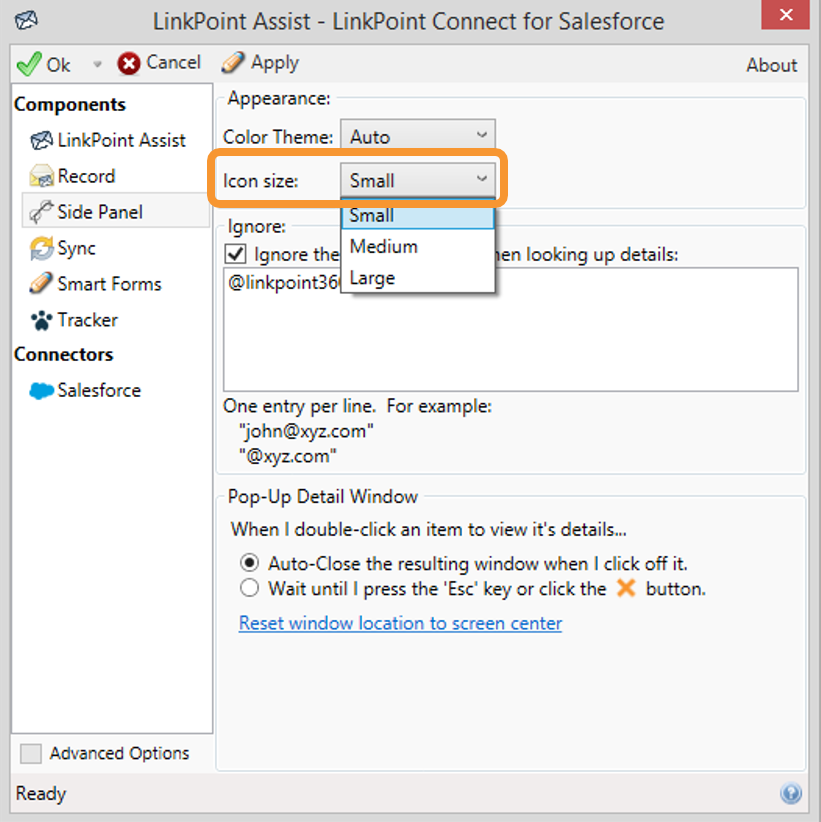Select the Salesforce cloud icon
821x822 pixels.
pos(41,391)
